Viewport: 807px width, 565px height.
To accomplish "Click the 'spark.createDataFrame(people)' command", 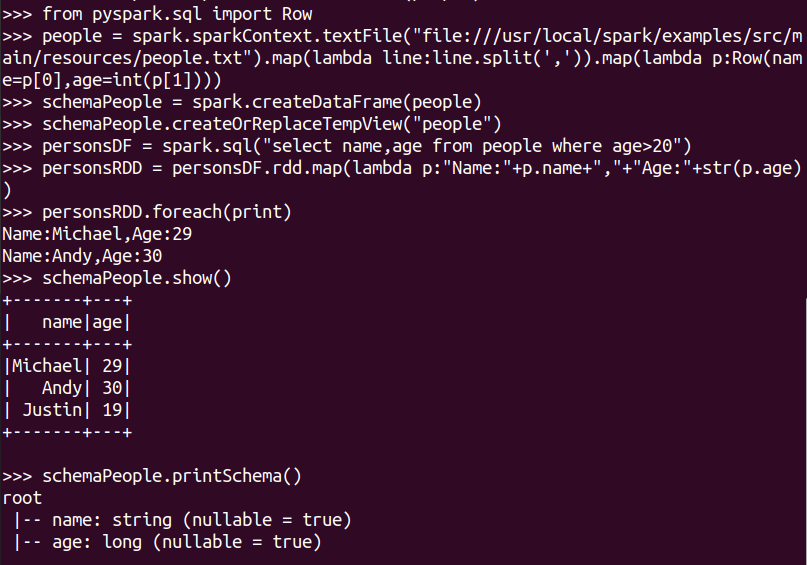I will tap(337, 102).
